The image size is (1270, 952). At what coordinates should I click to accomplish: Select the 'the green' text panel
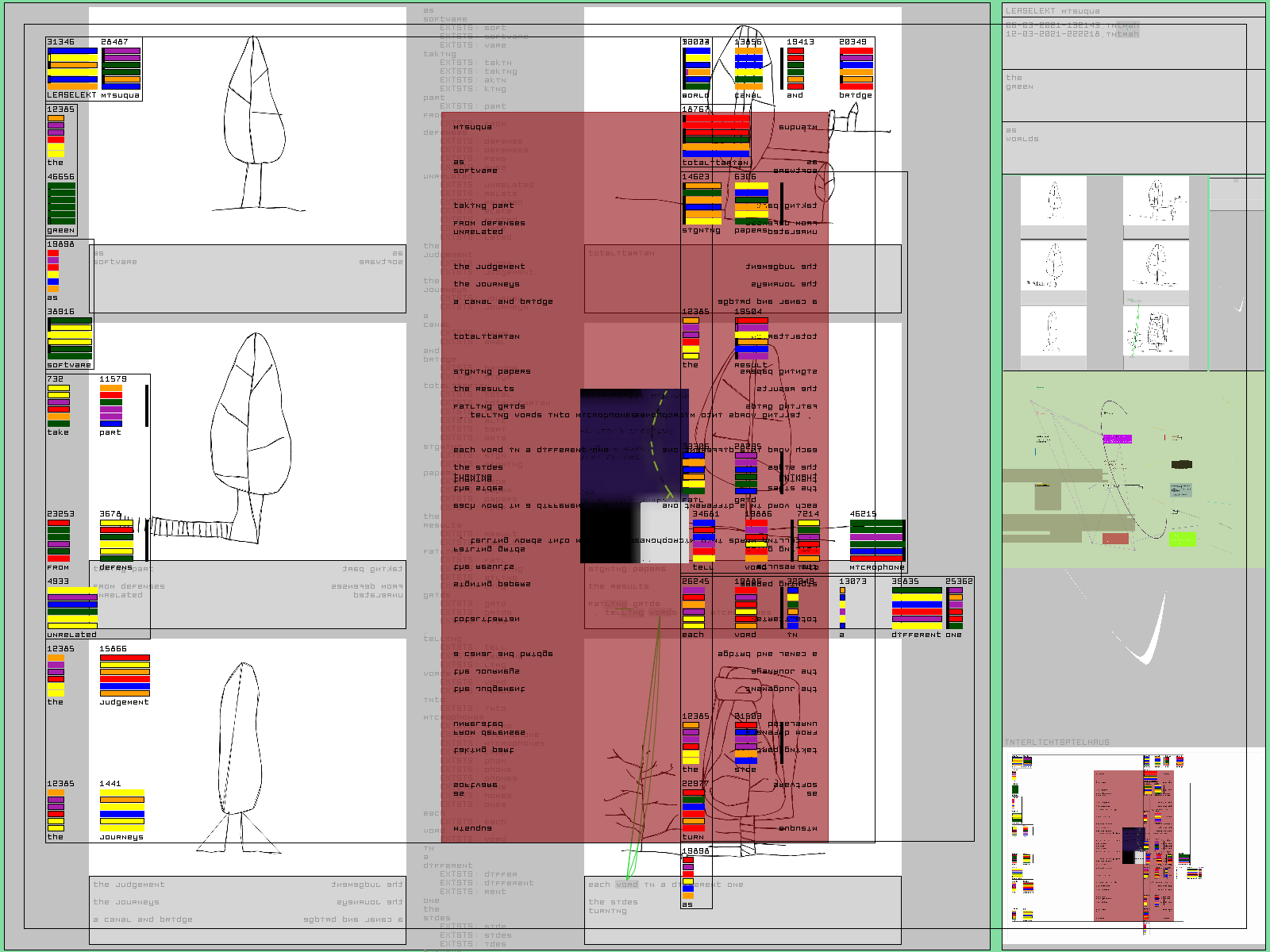coord(1133,95)
